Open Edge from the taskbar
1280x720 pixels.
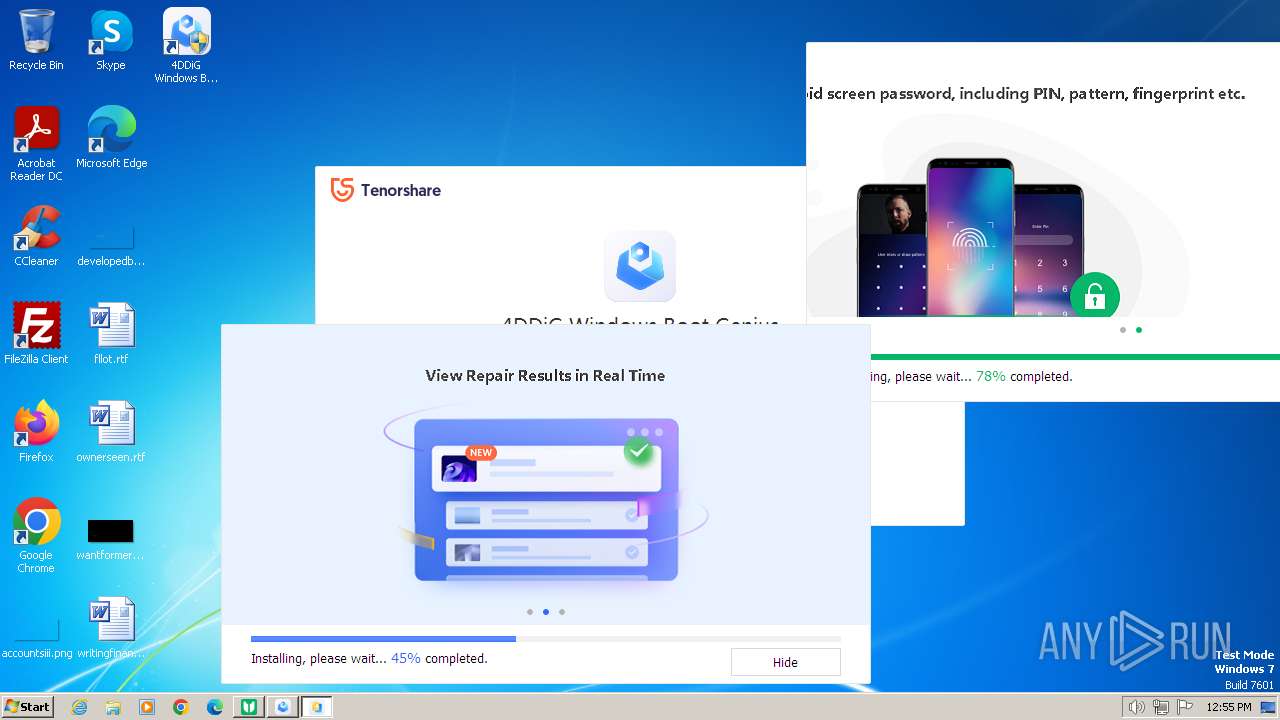click(x=215, y=707)
